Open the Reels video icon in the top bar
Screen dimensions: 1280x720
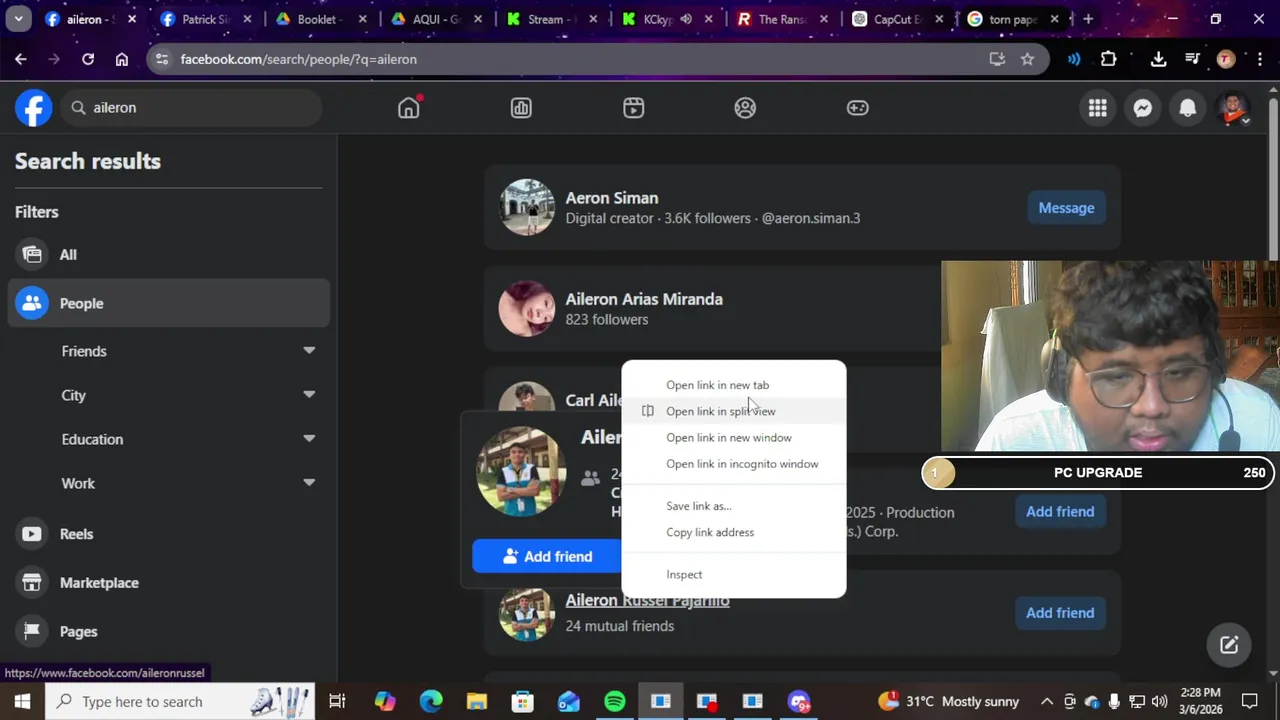(x=633, y=107)
